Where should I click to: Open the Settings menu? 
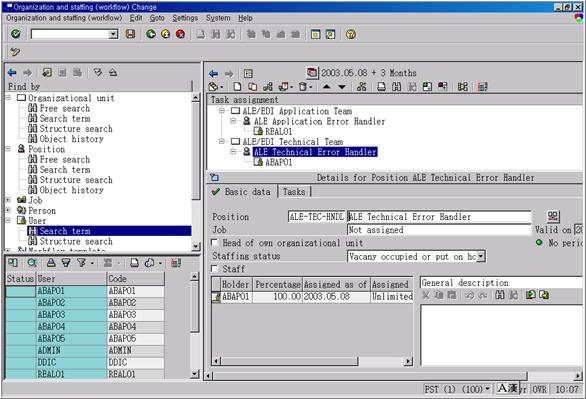185,18
